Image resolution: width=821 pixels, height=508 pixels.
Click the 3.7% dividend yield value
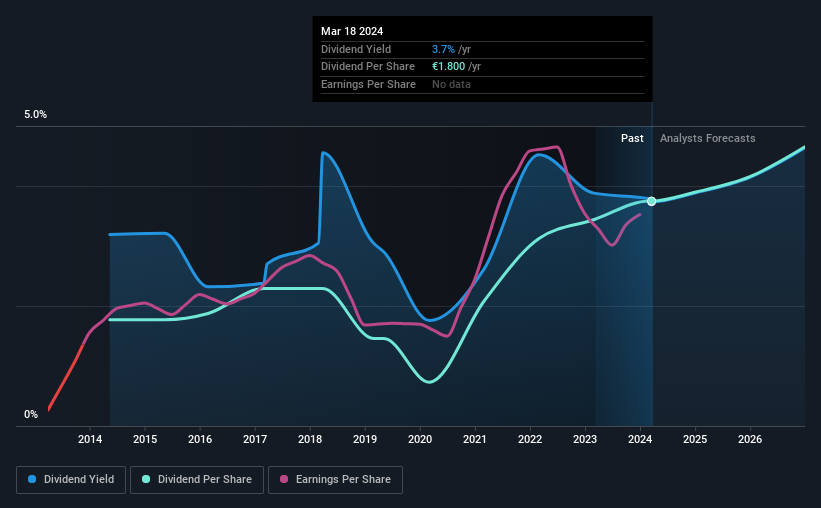click(443, 49)
